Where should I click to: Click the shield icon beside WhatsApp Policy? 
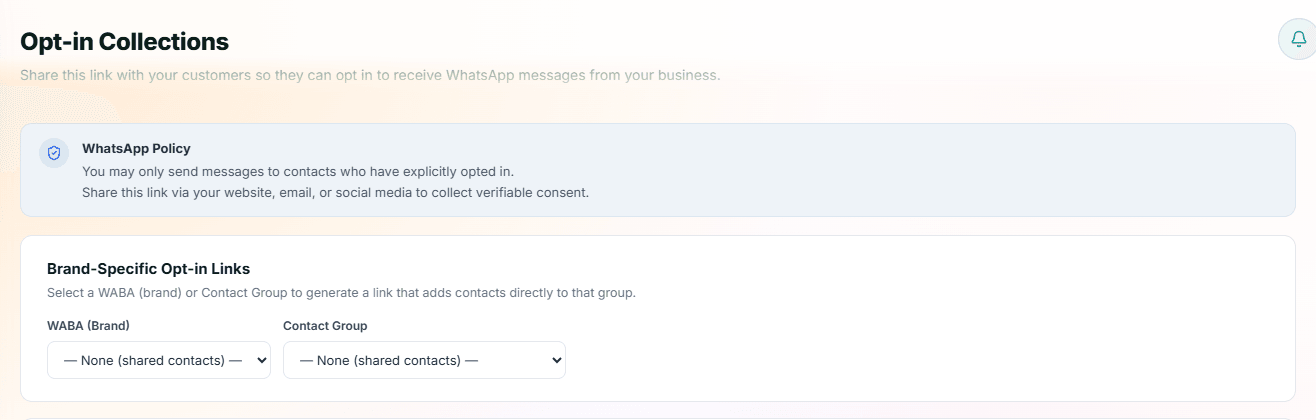coord(54,153)
